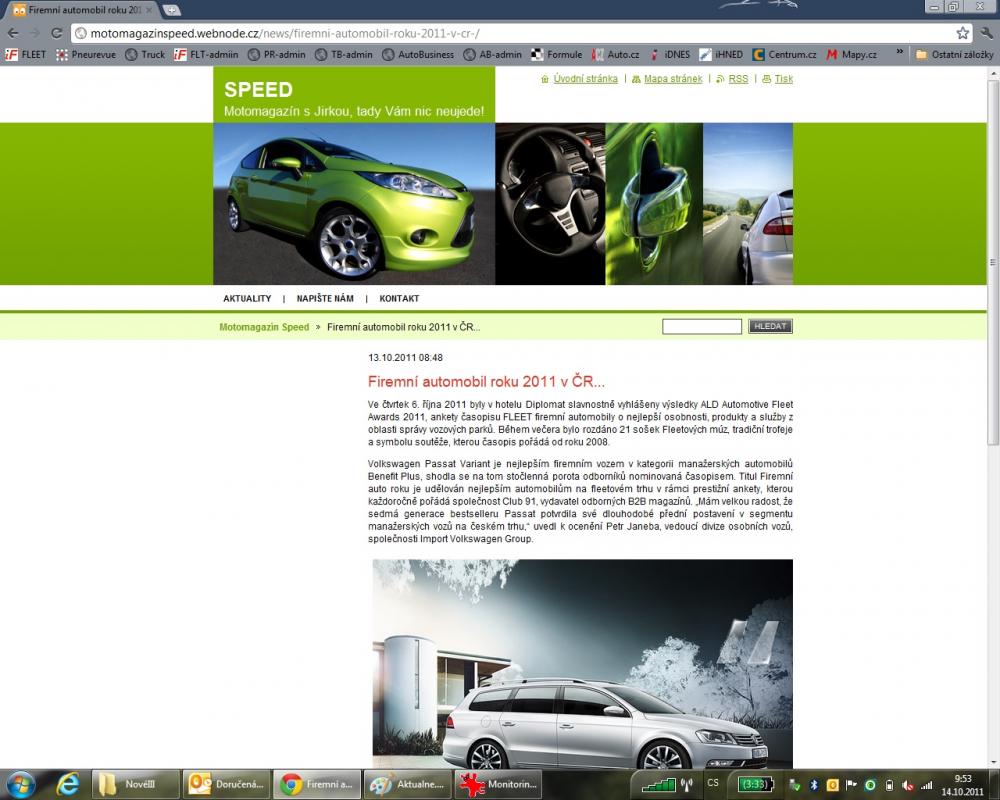Open the Mapa stránek link

[673, 79]
